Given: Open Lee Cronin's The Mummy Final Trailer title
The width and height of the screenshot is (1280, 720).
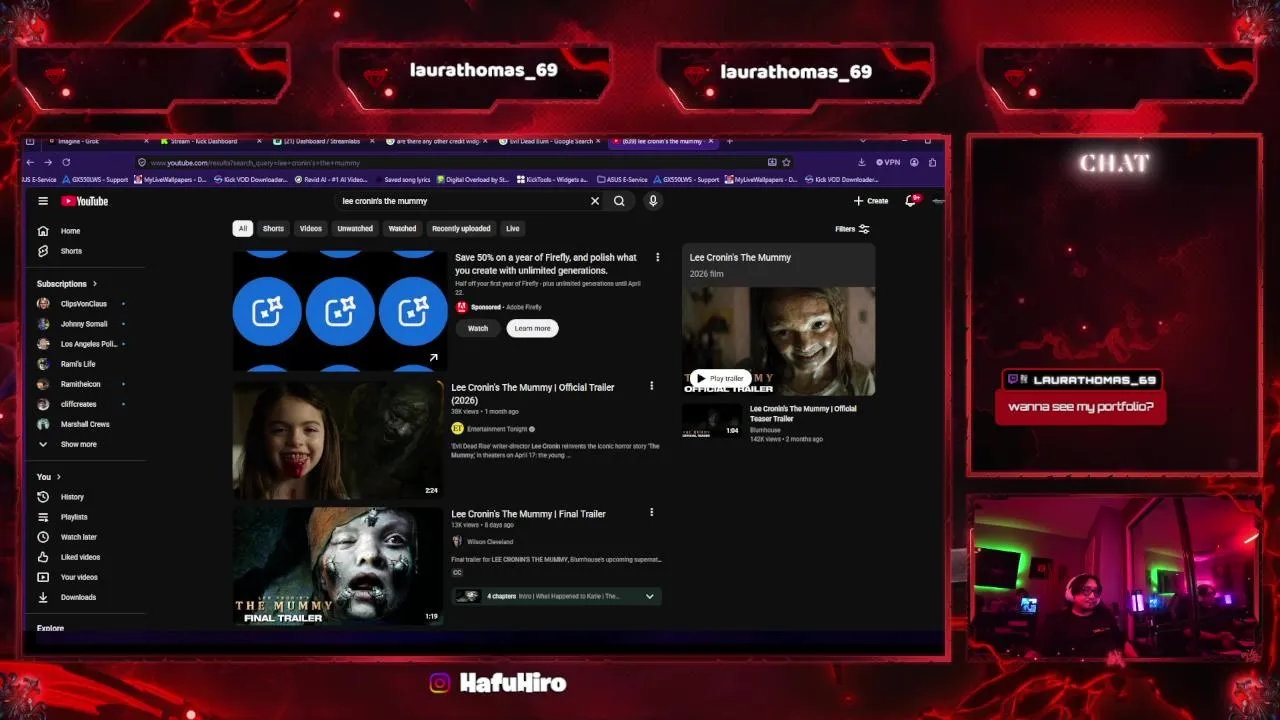Looking at the screenshot, I should click(x=528, y=514).
